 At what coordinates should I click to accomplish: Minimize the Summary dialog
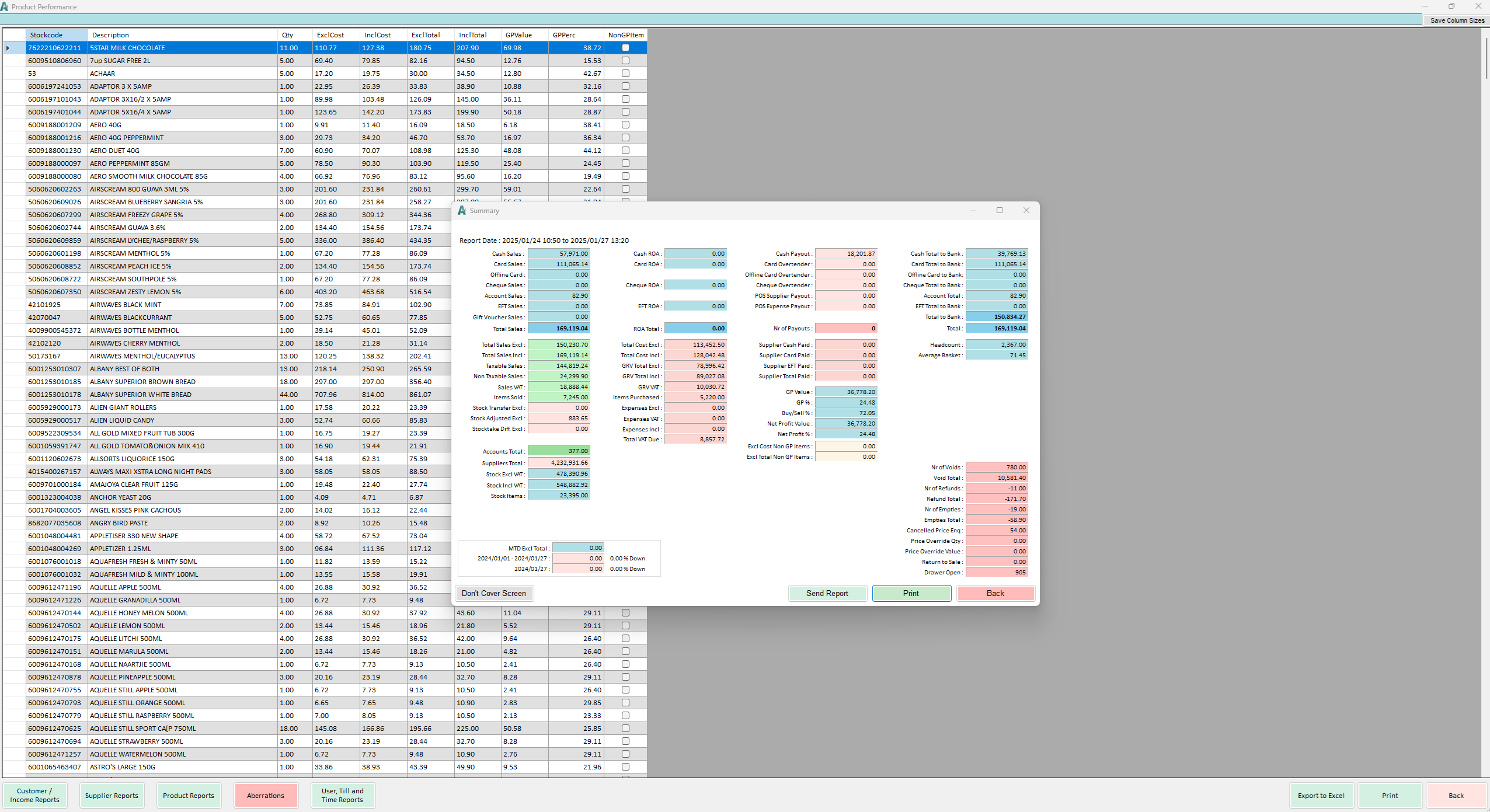click(x=973, y=210)
